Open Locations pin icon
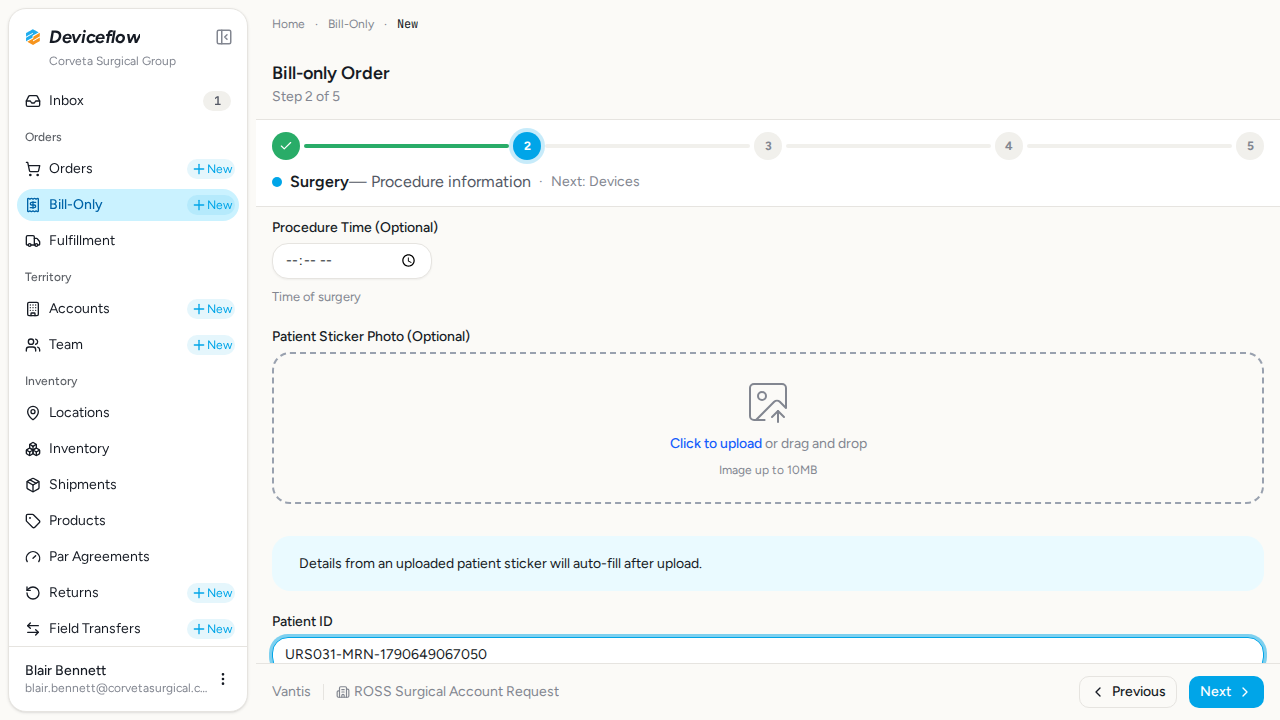1280x720 pixels. coord(33,413)
